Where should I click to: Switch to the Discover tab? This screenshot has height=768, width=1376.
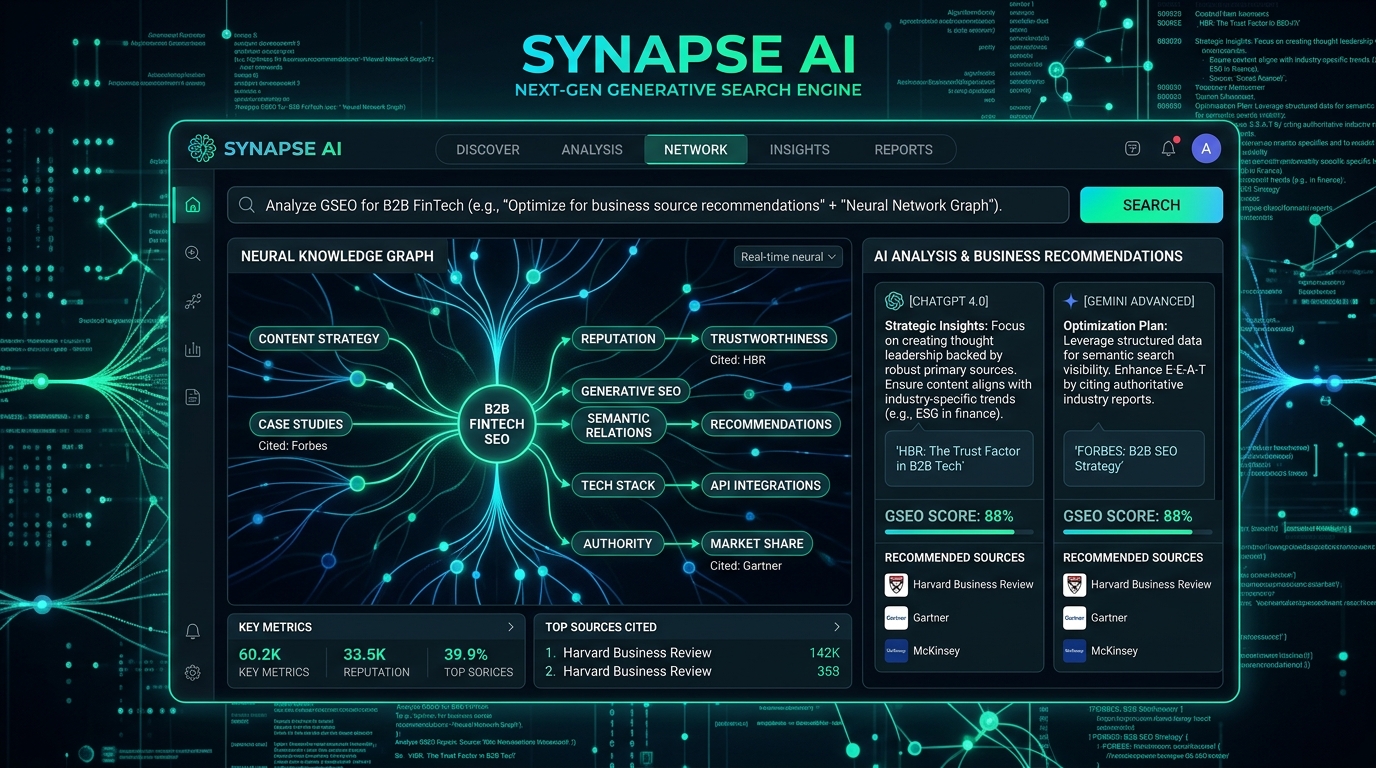point(488,150)
